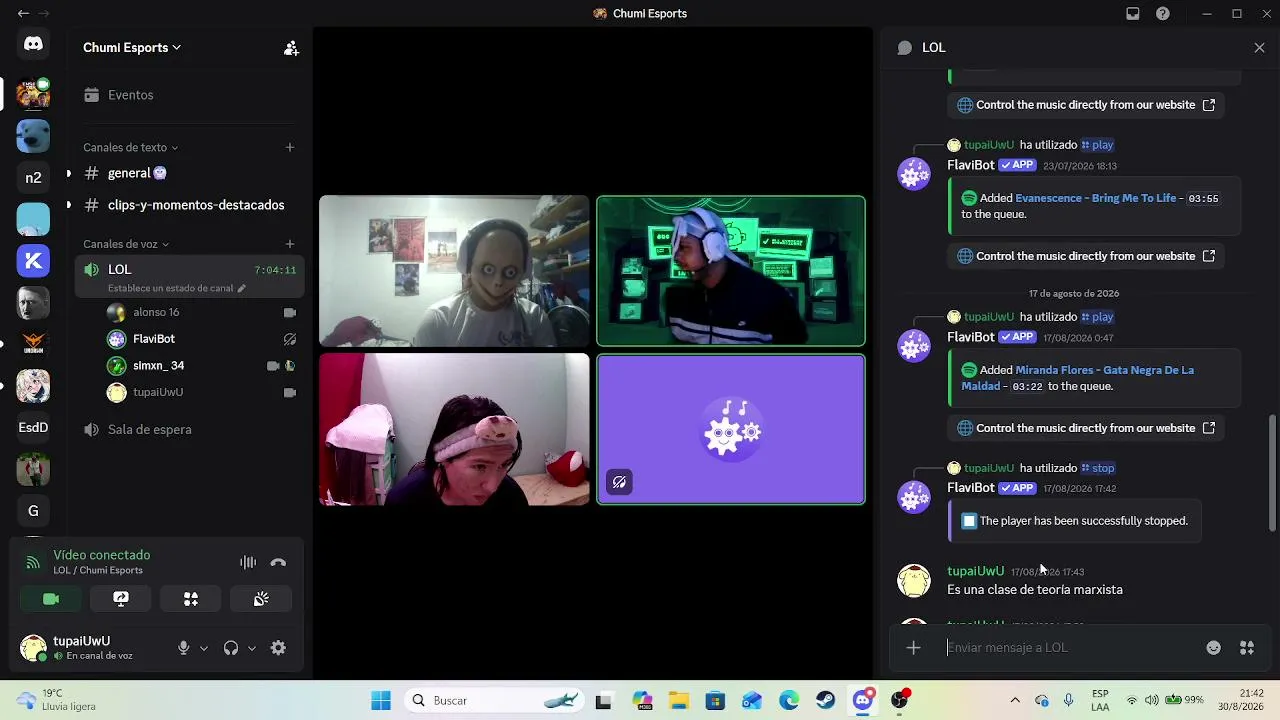Disconnect from the voice call
The image size is (1280, 720).
click(278, 562)
